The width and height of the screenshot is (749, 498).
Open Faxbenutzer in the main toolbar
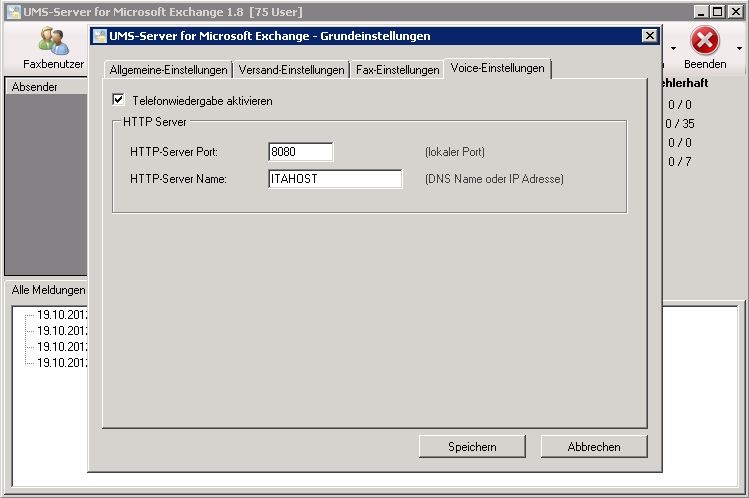(53, 48)
